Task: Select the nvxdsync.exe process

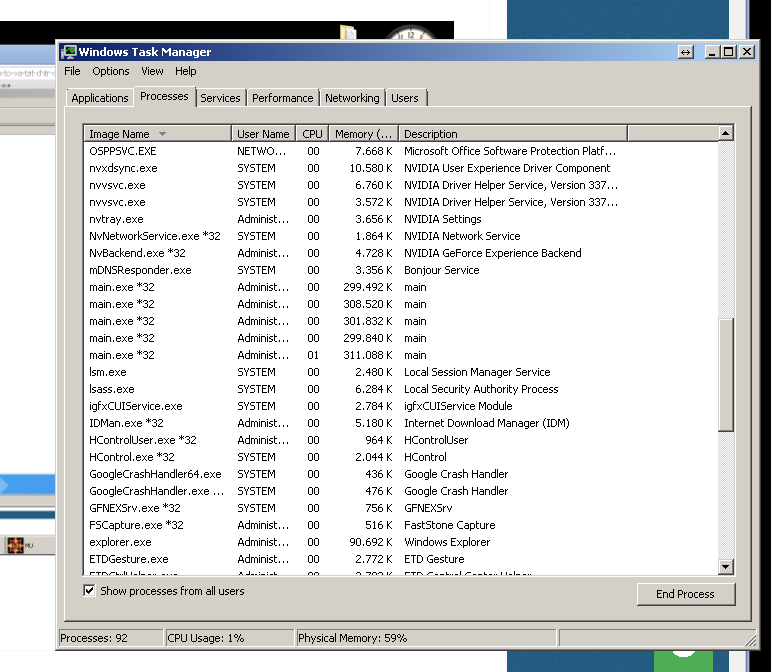Action: point(401,168)
